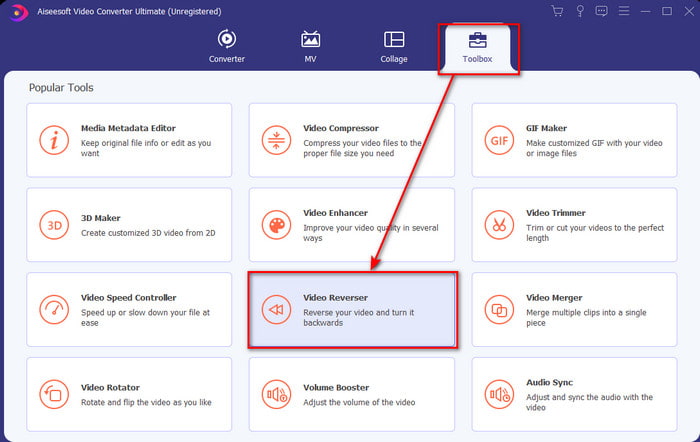Click the Audio Sync icon
The width and height of the screenshot is (700, 442).
499,394
